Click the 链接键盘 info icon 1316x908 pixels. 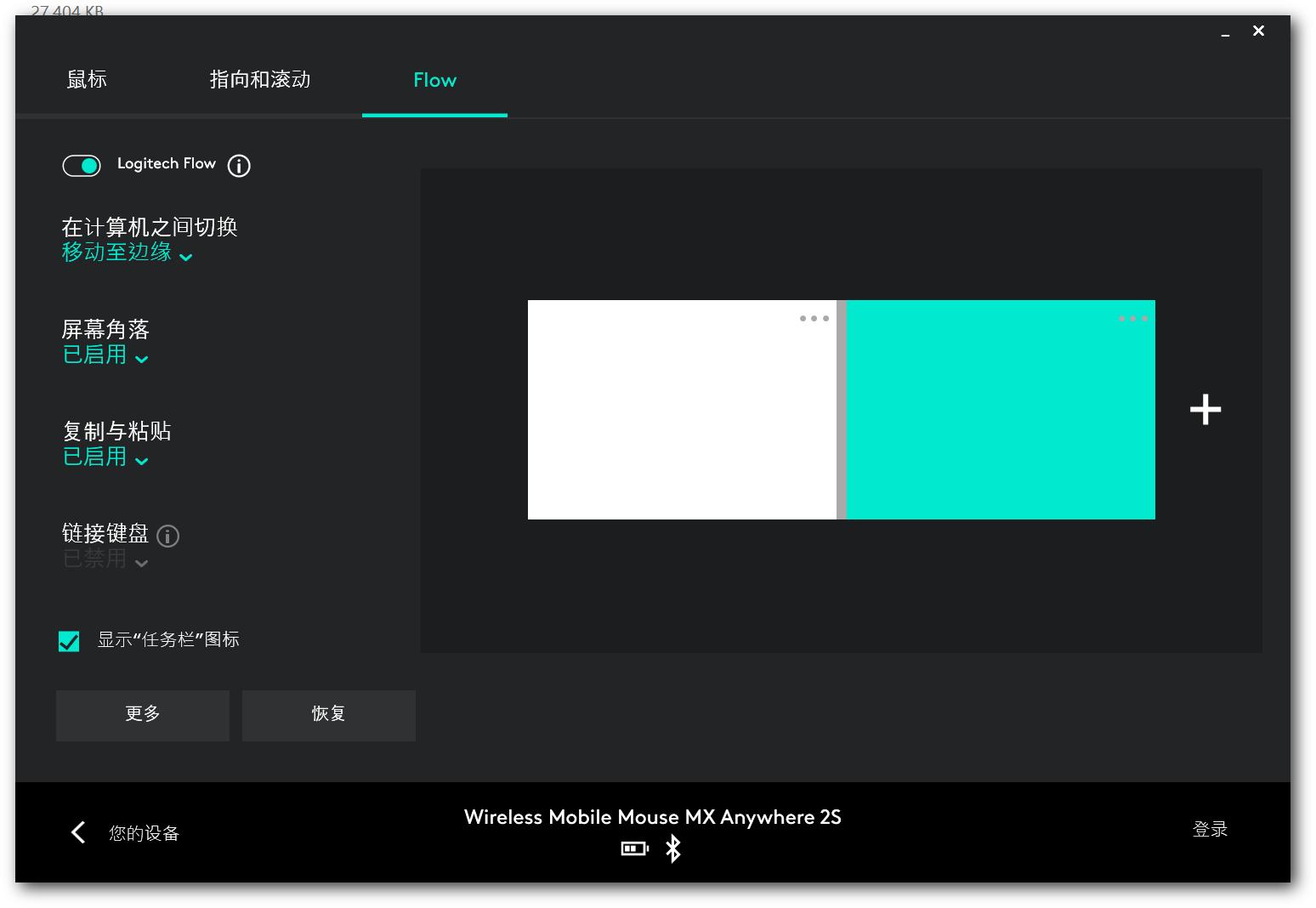(167, 536)
